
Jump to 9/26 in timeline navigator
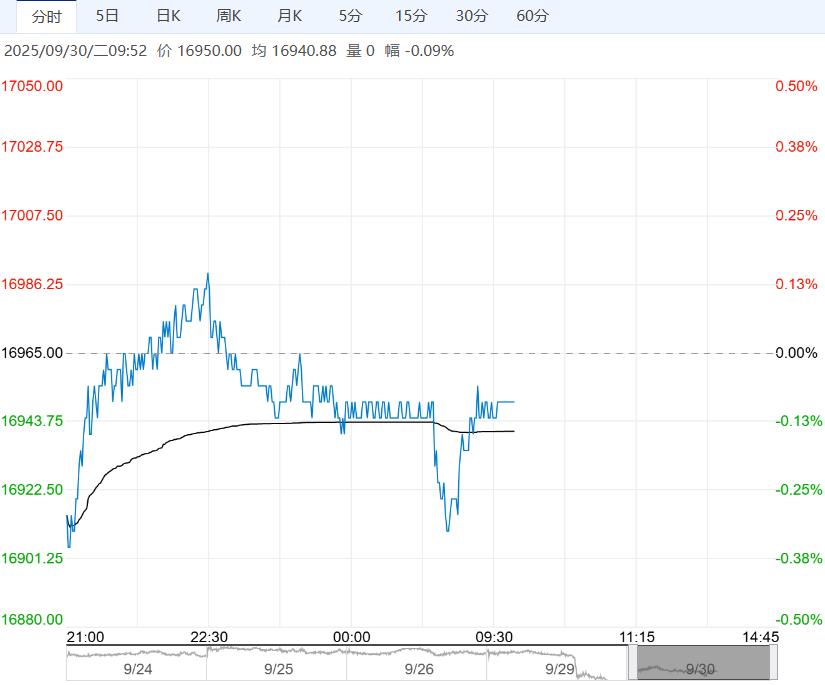pos(418,668)
